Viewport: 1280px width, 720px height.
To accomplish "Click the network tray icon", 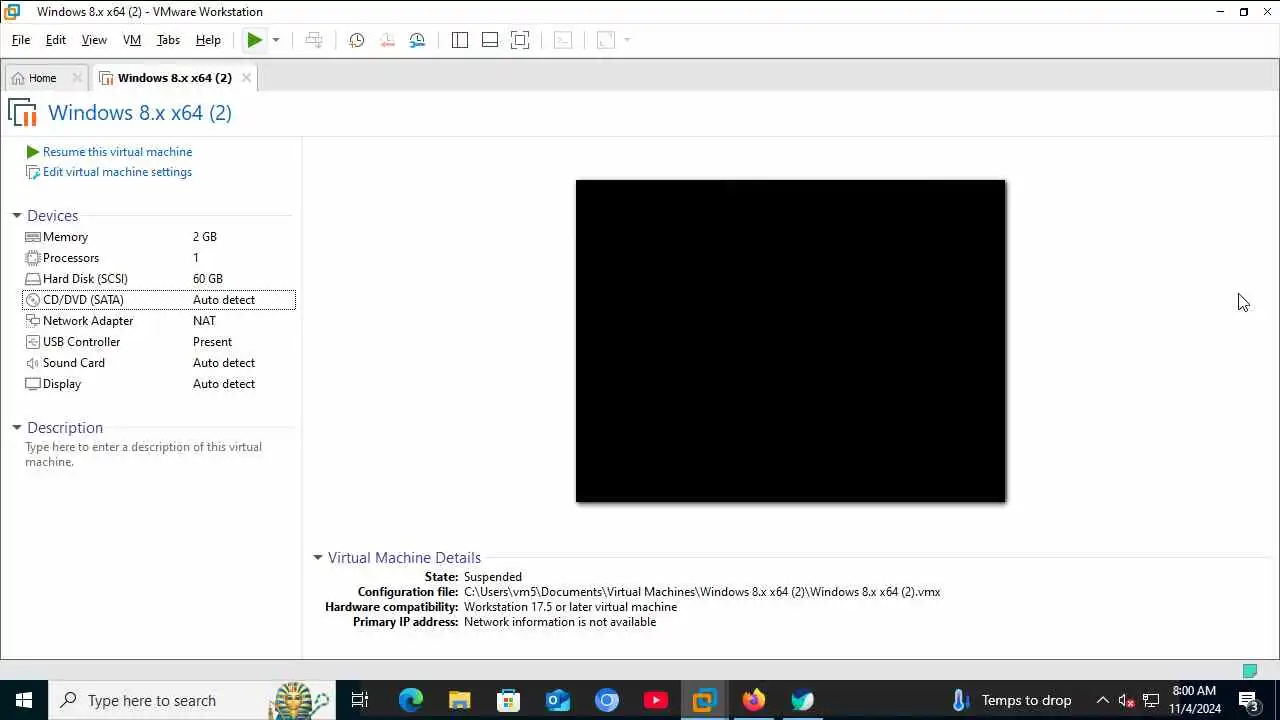I will tap(1151, 700).
